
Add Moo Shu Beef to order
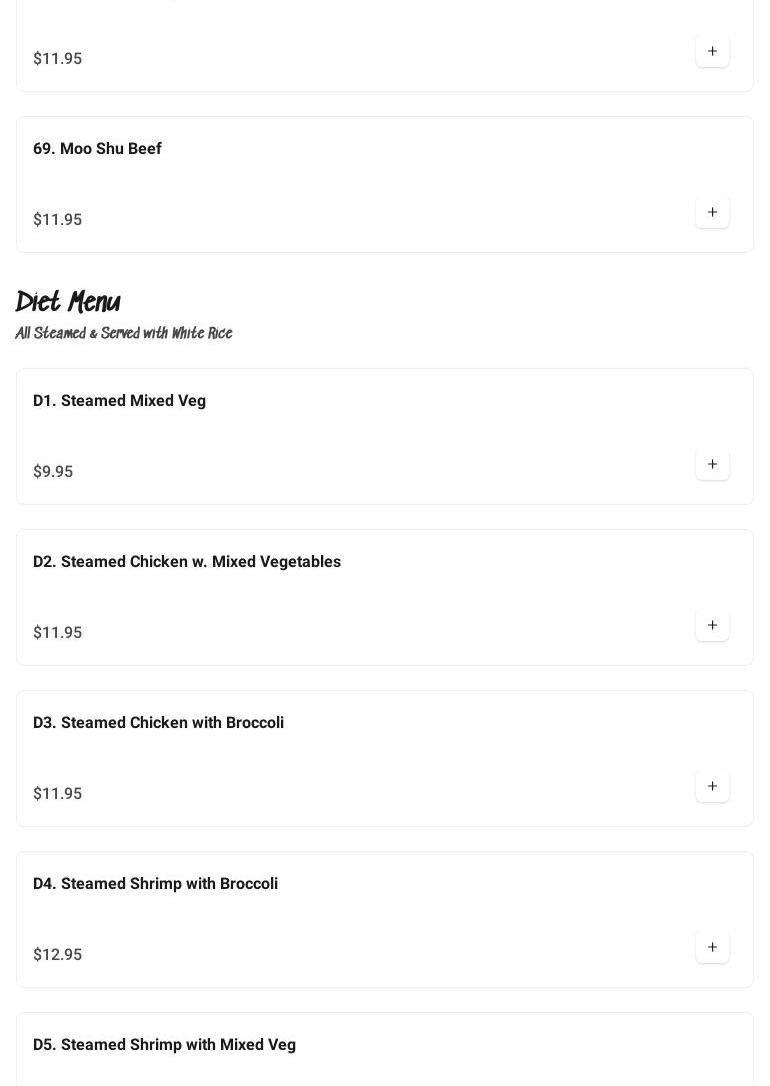tap(712, 212)
